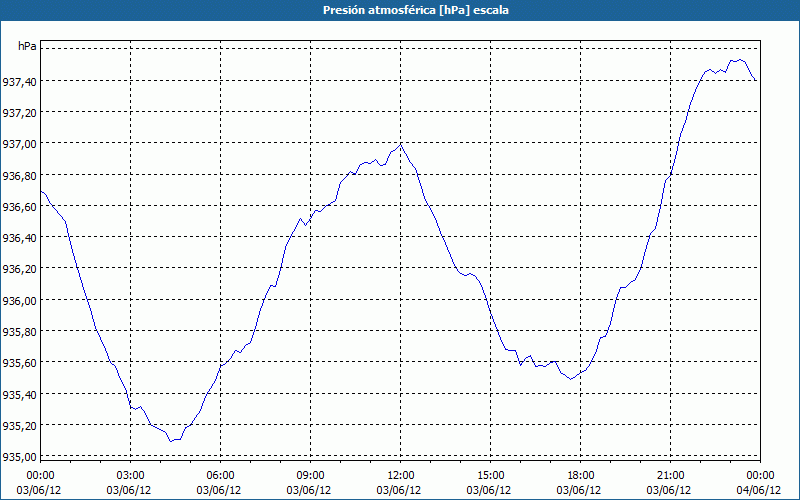This screenshot has width=800, height=500.
Task: Click the 12:00 time axis label
Action: coord(401,476)
